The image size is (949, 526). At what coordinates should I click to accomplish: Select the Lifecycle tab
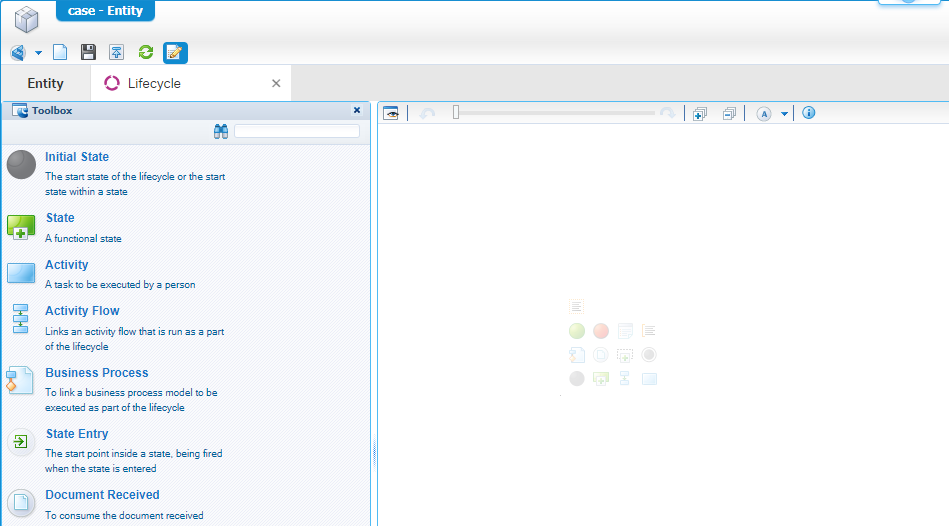[x=154, y=83]
